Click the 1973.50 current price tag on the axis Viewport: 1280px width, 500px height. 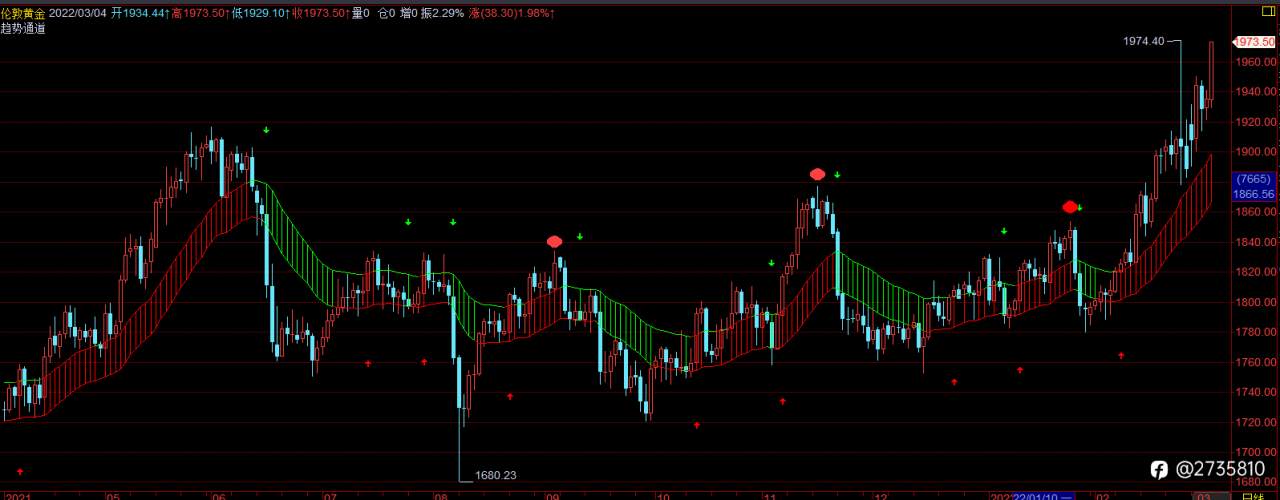point(1254,42)
